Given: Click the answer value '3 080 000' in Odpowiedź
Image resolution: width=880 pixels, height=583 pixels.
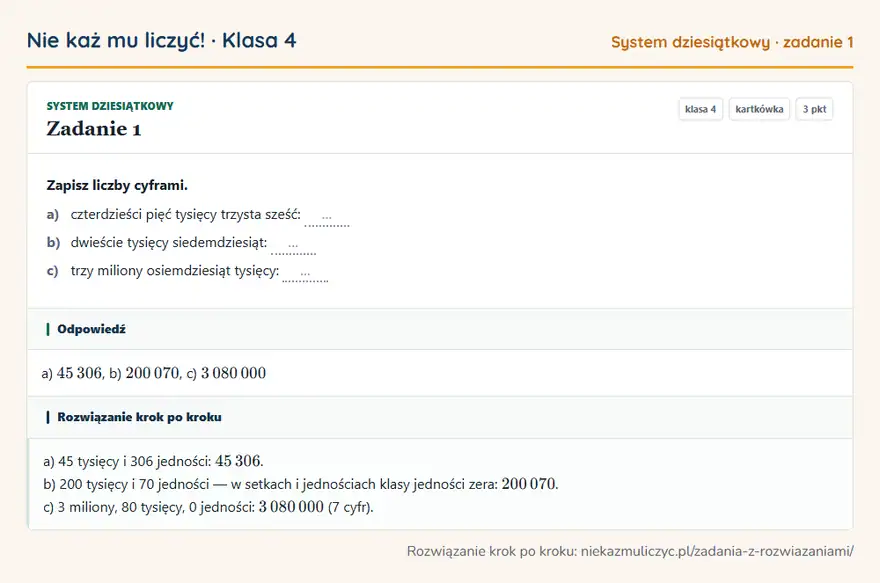Looking at the screenshot, I should tap(233, 373).
